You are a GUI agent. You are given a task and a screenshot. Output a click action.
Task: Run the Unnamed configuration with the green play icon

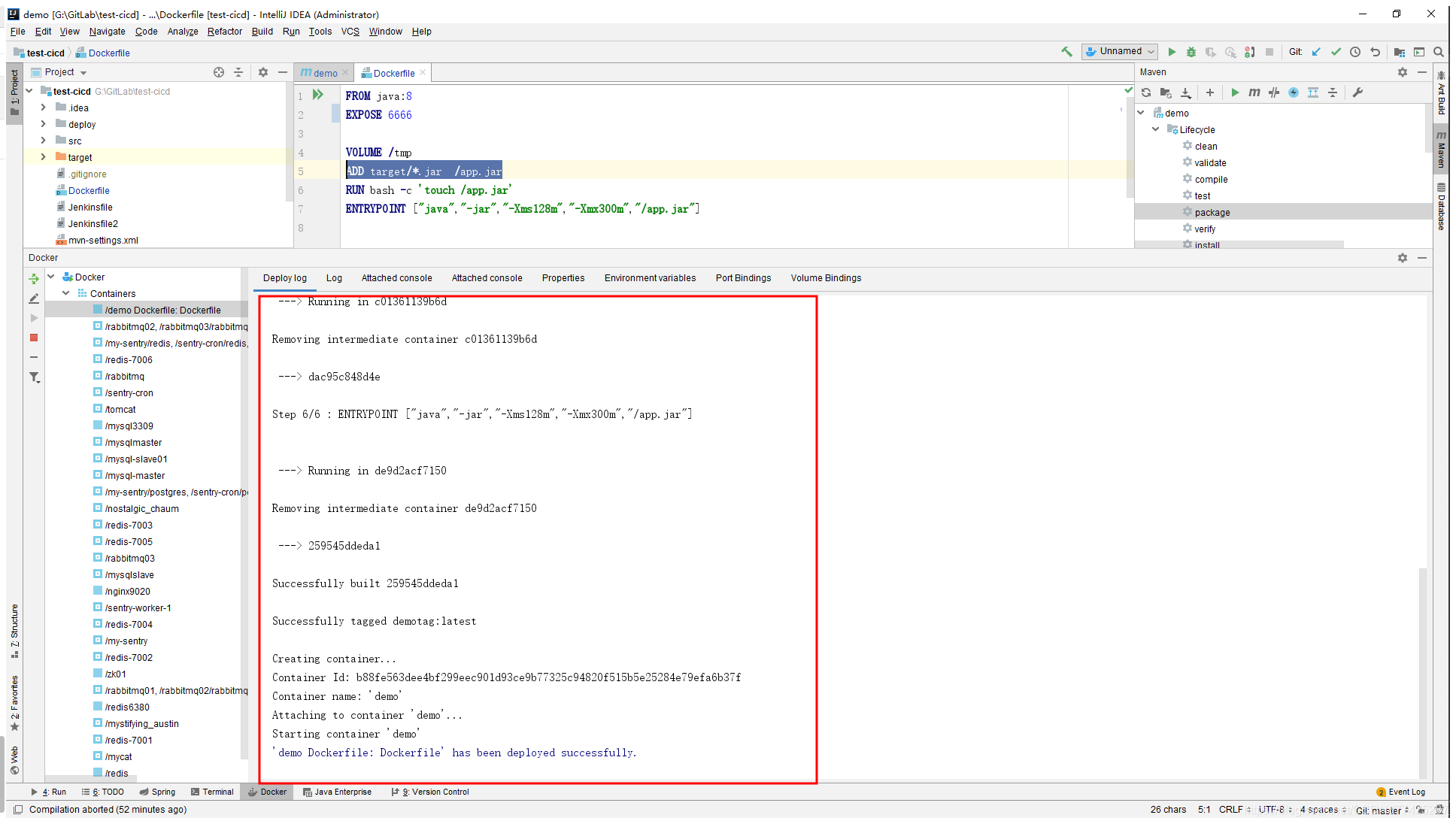click(x=1172, y=52)
